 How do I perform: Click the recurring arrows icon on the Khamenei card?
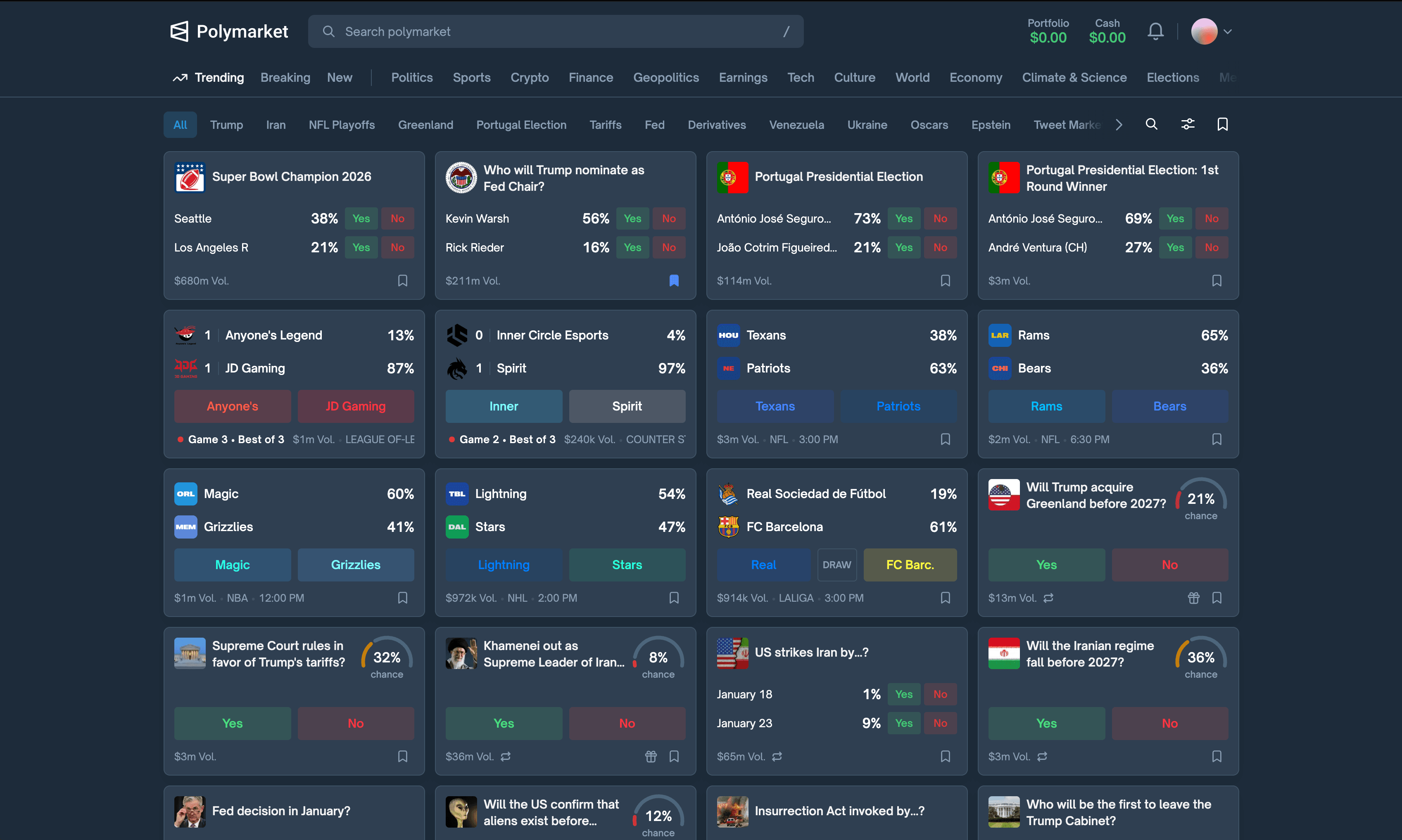[x=506, y=756]
